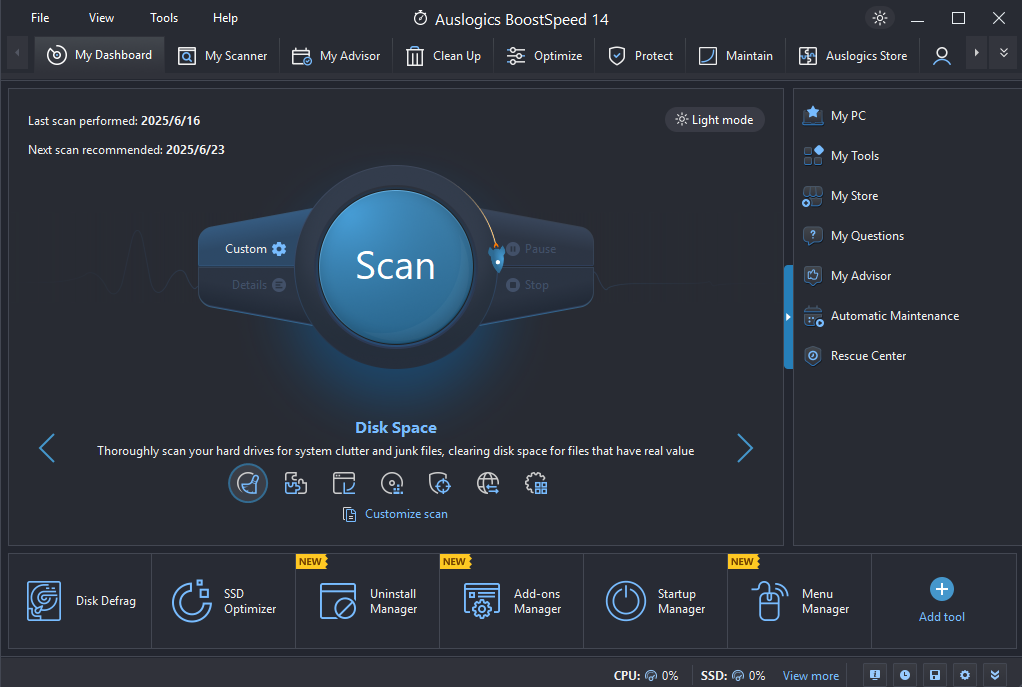Open the My Advisor tab
This screenshot has height=687, width=1022.
tap(336, 56)
